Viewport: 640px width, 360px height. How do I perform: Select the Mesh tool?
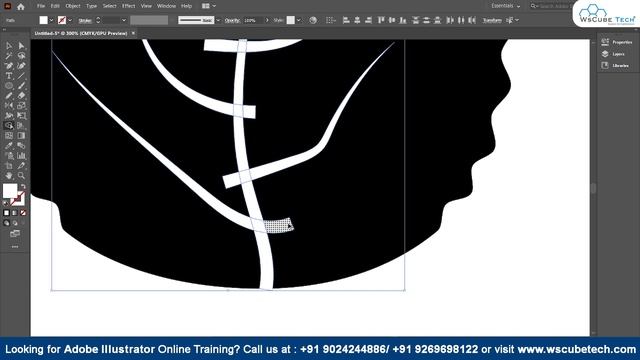[9, 136]
